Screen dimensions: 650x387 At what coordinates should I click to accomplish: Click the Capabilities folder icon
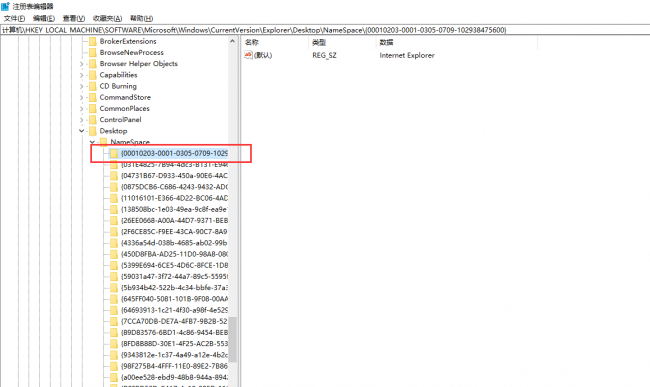tap(93, 75)
